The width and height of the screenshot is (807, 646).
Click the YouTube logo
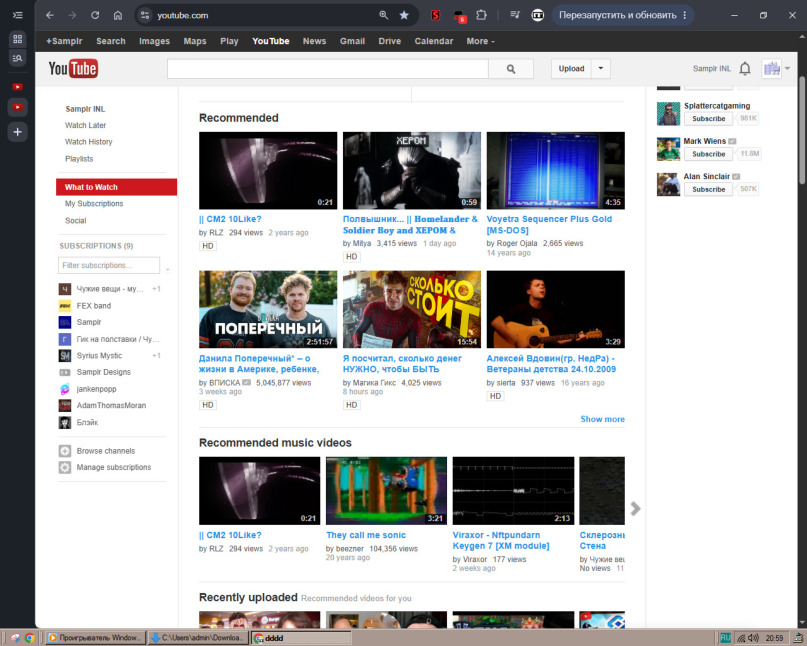coord(73,68)
